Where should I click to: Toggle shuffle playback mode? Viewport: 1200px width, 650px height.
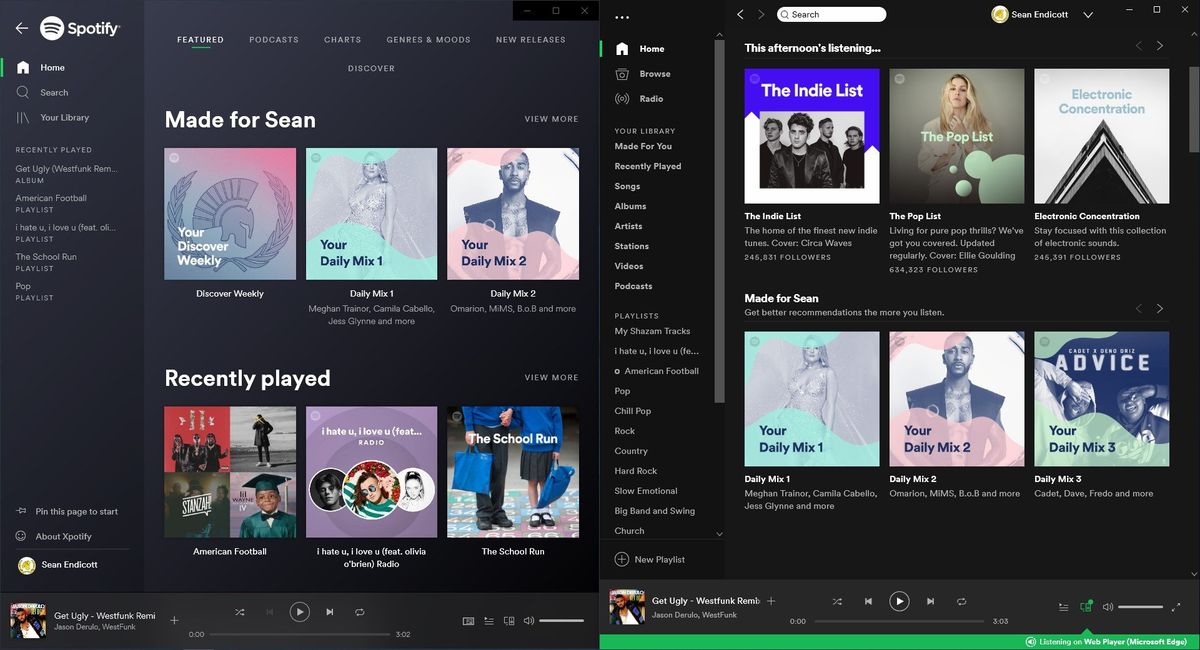tap(837, 601)
